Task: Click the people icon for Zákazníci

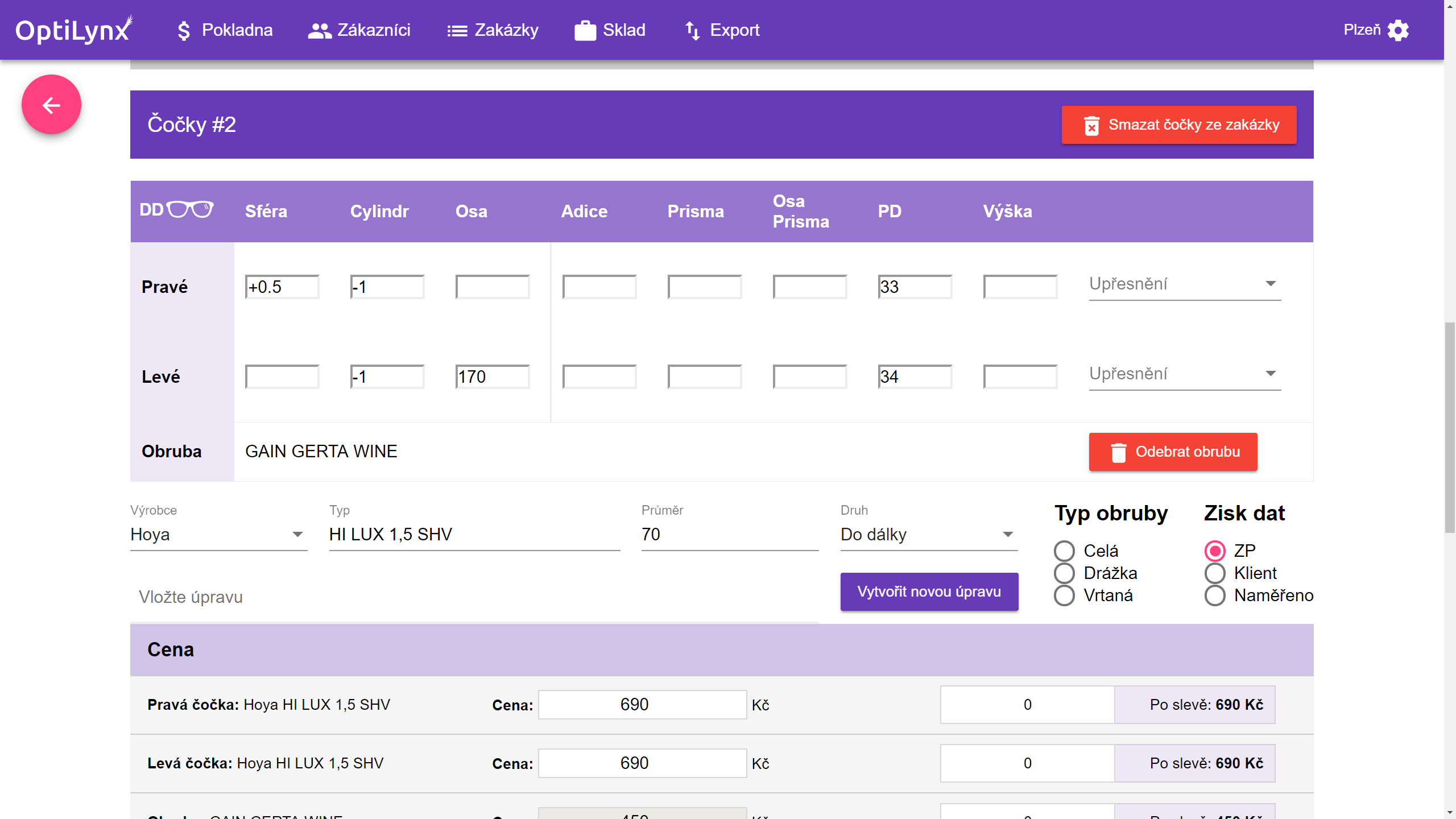Action: click(x=319, y=30)
